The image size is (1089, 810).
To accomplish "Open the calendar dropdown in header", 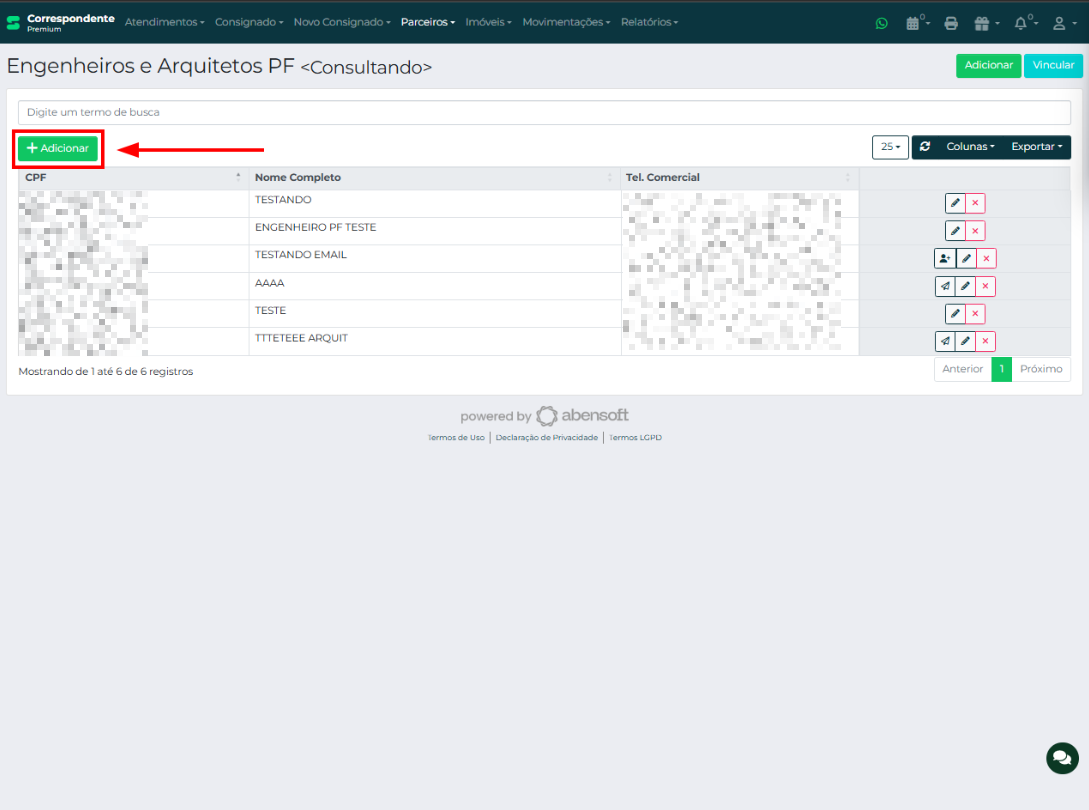I will 916,23.
